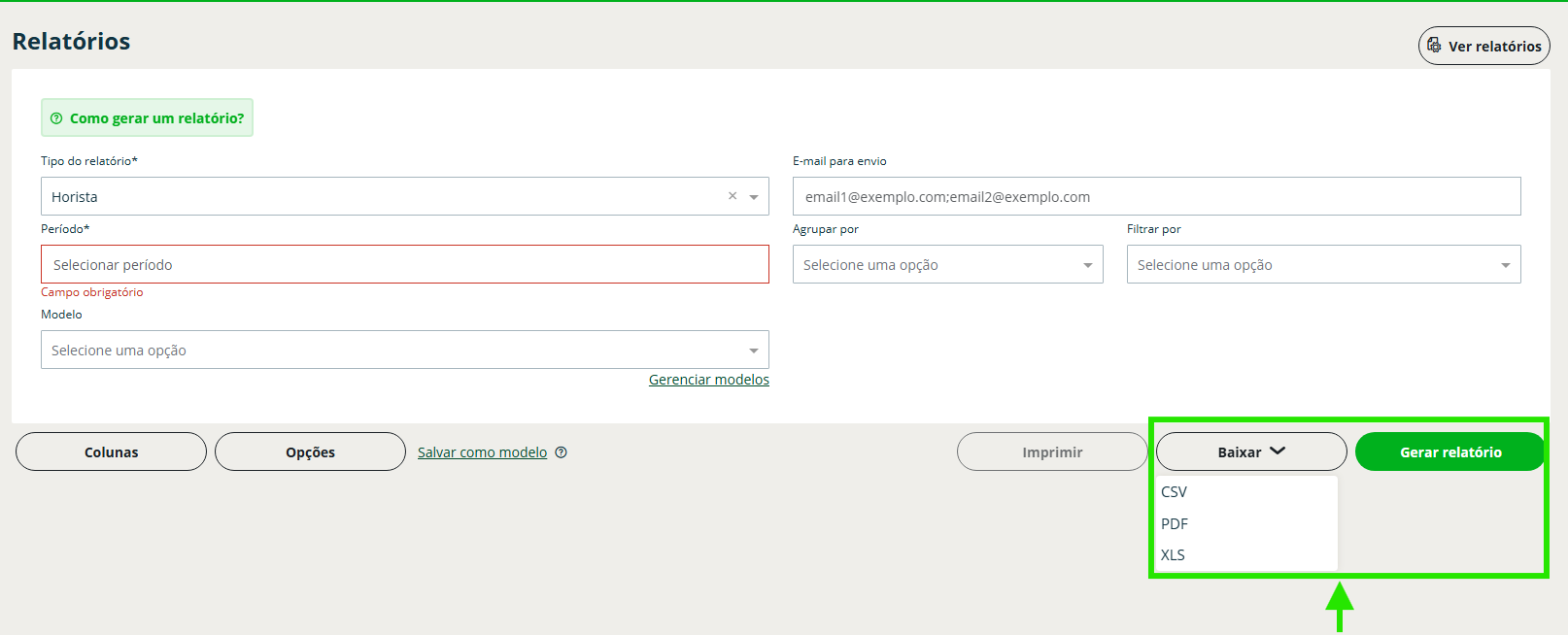Focus the E-mail para envio input

tap(1156, 197)
